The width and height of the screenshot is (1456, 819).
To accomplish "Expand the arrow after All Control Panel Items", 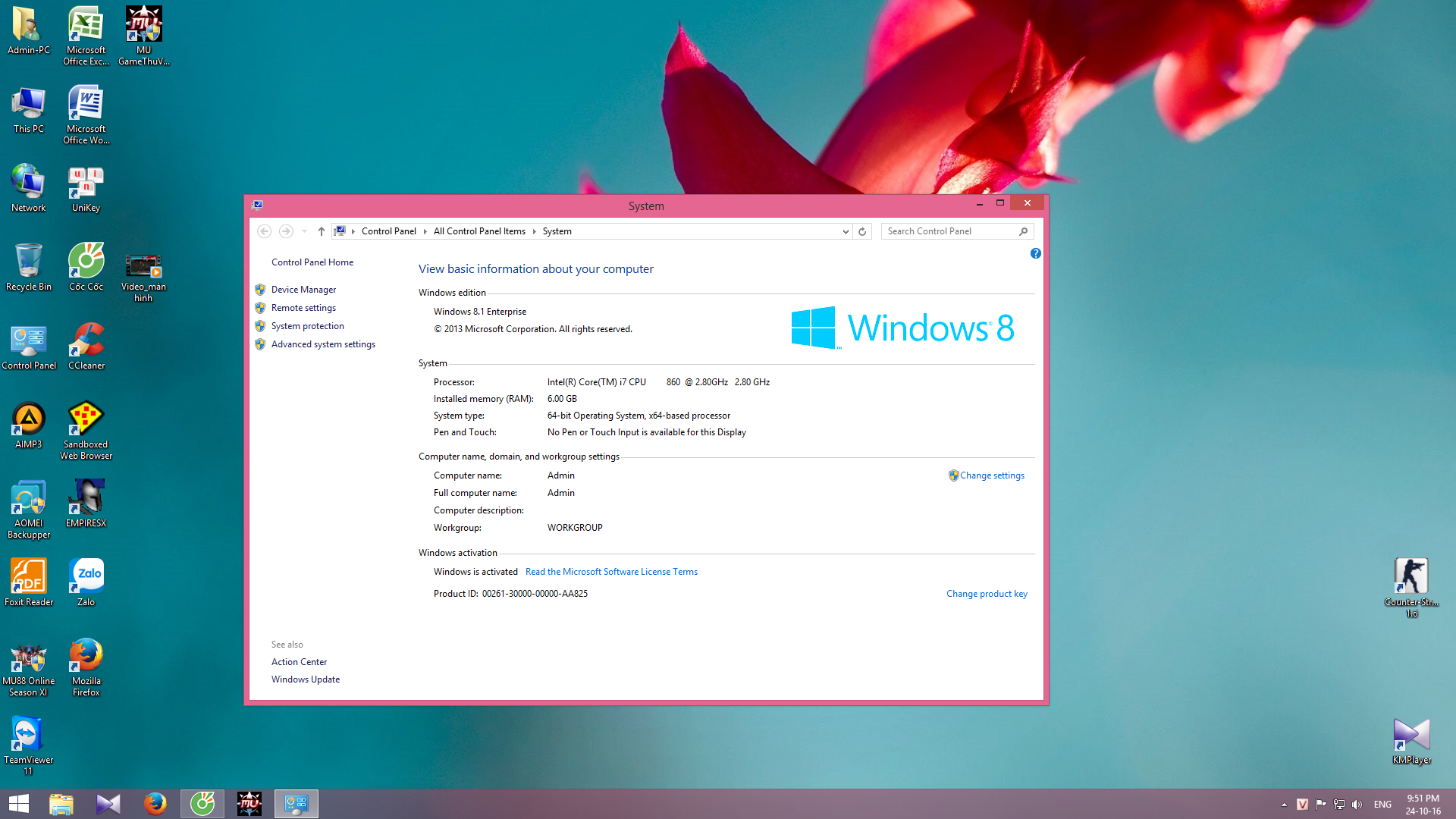I will [x=534, y=231].
